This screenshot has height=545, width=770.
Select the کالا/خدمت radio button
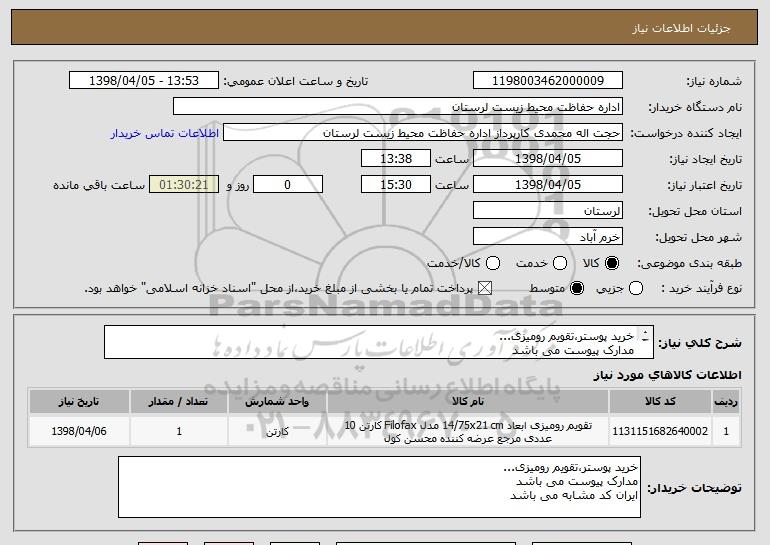click(x=493, y=263)
